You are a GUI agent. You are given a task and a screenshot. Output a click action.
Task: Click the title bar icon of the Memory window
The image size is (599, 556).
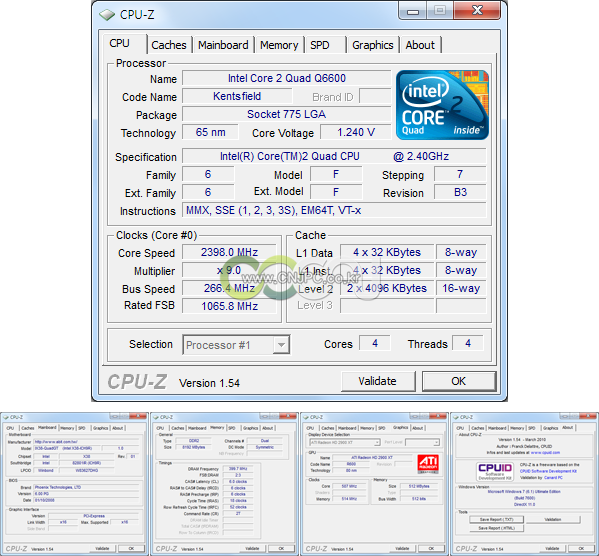156,417
